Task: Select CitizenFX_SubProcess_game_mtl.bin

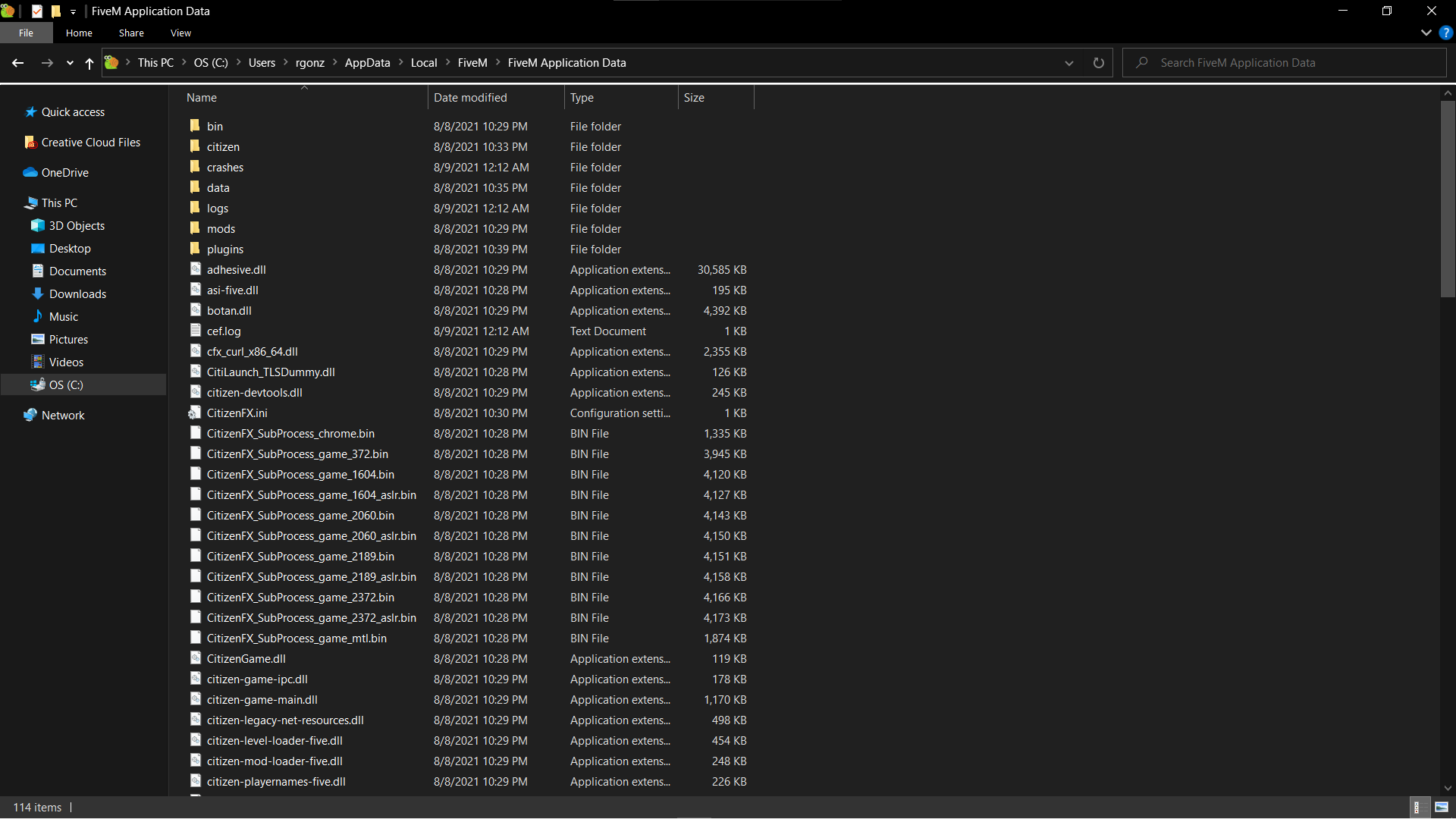Action: tap(297, 638)
